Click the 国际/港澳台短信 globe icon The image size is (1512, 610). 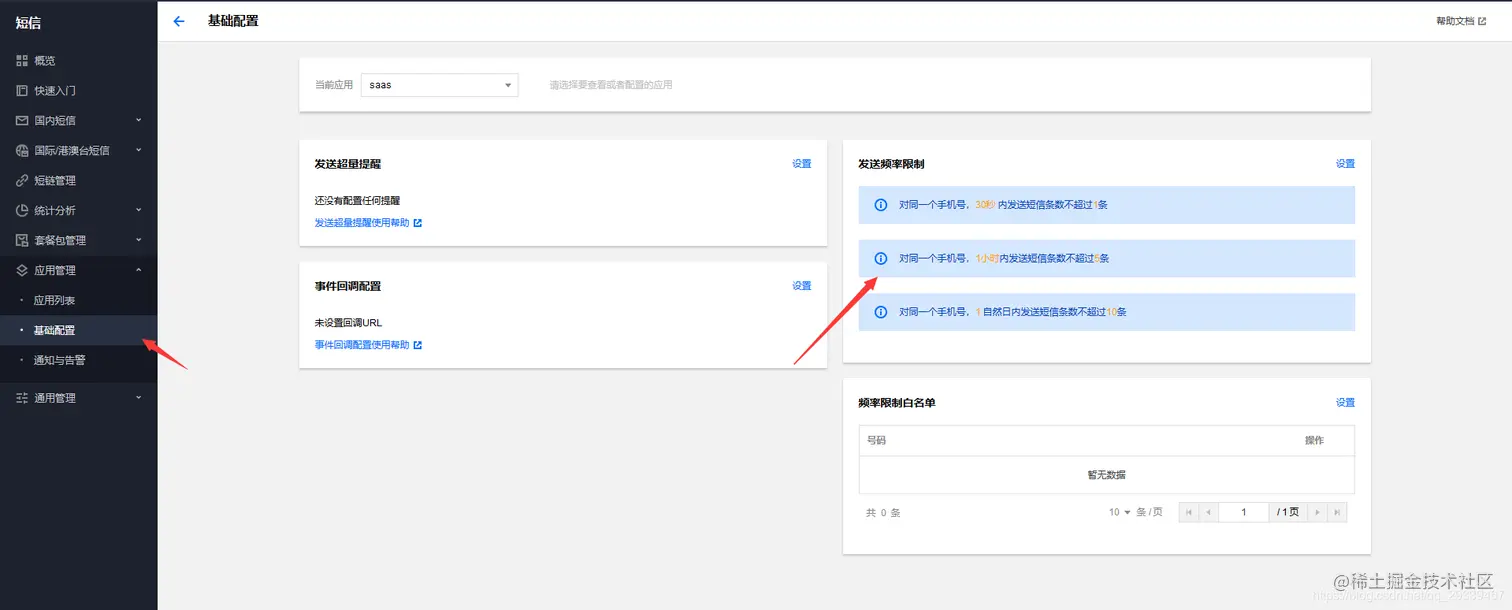coord(22,151)
